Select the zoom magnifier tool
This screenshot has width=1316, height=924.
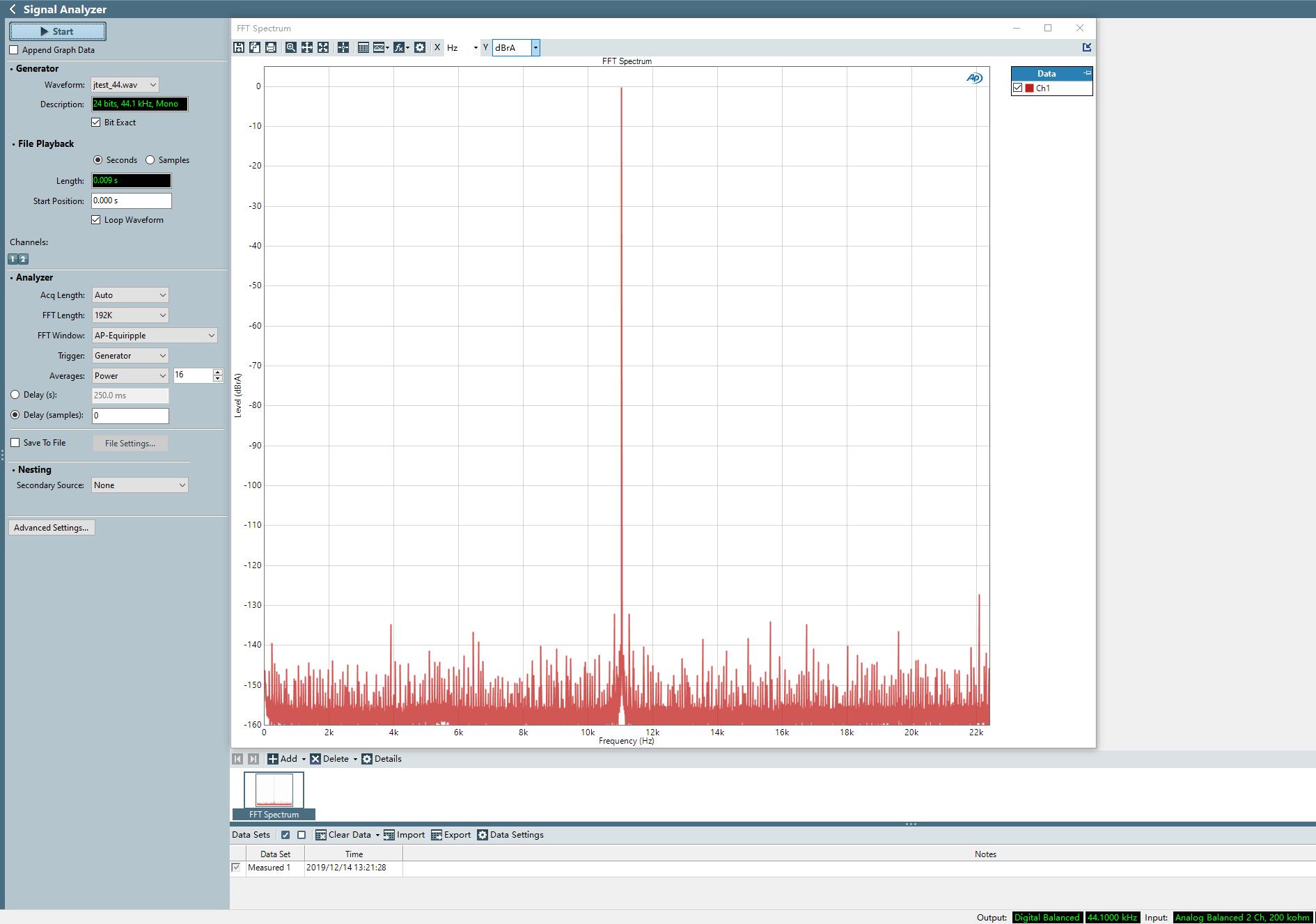(x=290, y=47)
